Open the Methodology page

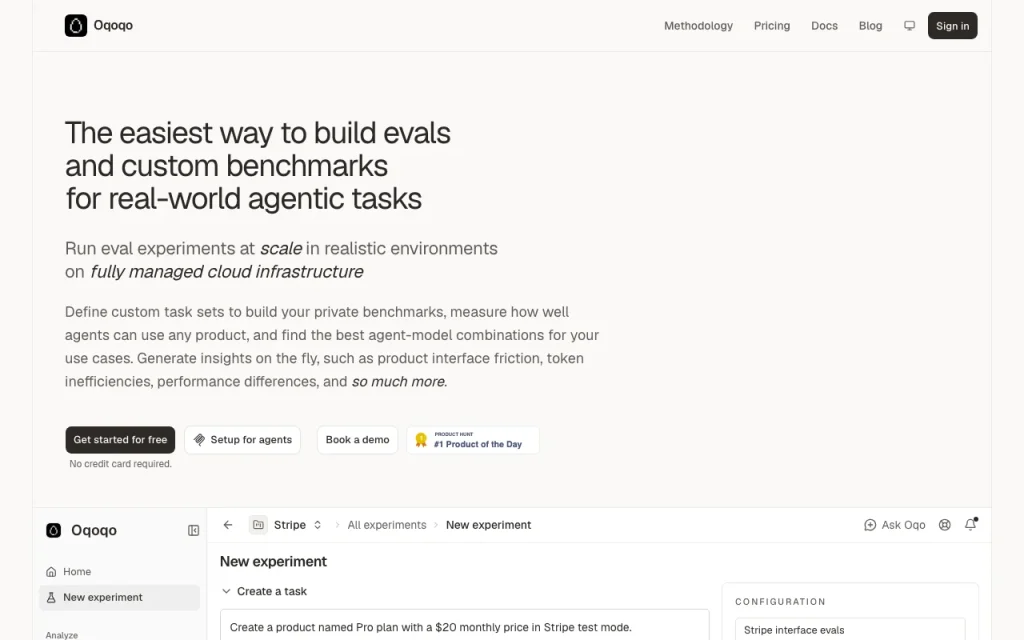[698, 26]
